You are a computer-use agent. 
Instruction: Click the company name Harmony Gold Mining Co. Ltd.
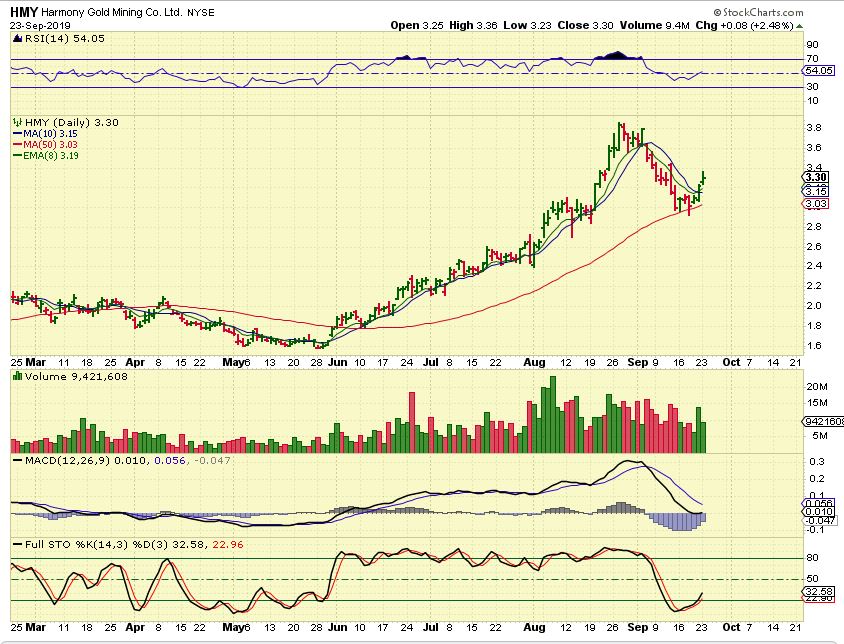112,12
